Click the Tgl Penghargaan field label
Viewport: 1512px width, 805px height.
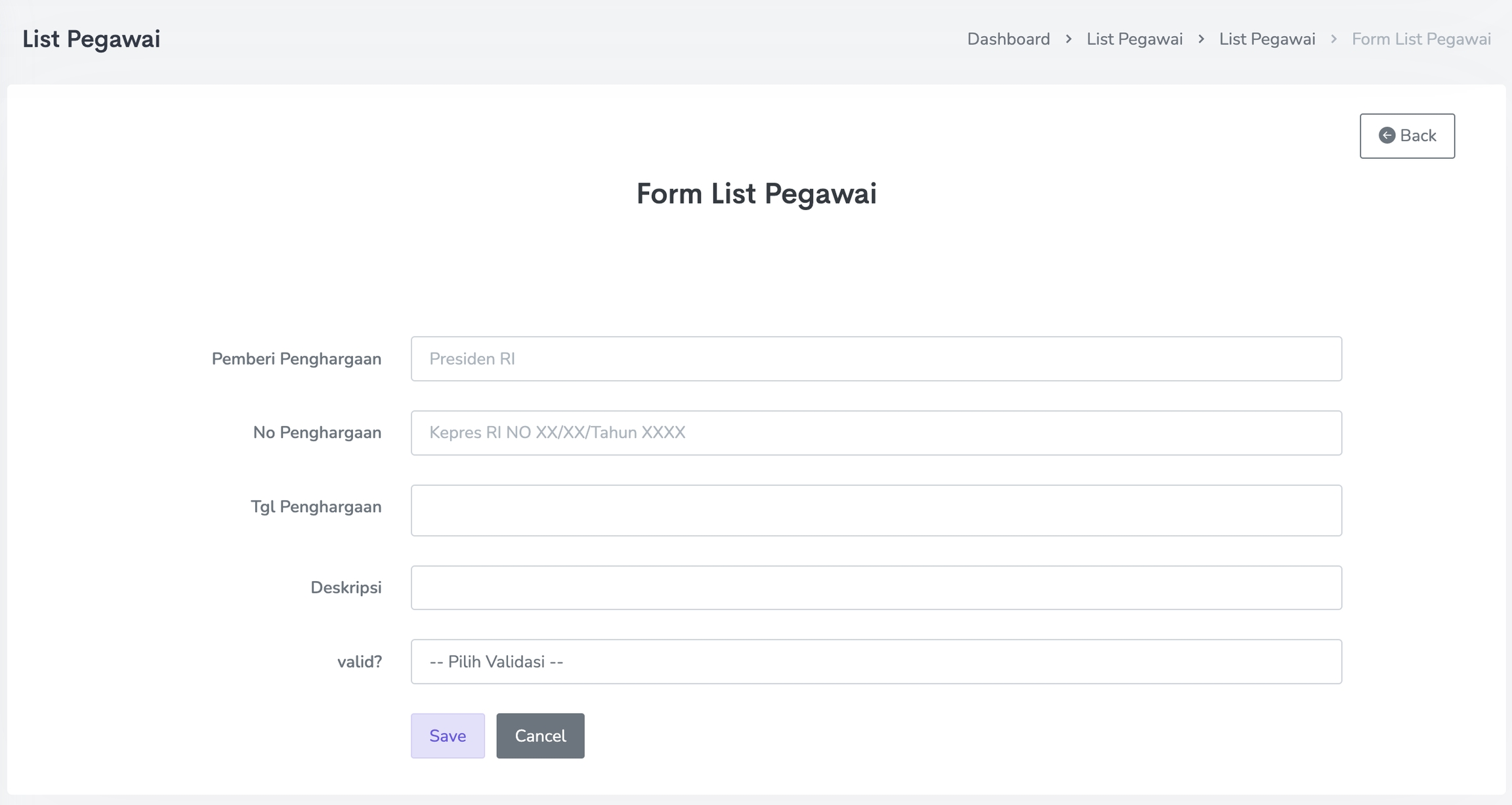(316, 507)
